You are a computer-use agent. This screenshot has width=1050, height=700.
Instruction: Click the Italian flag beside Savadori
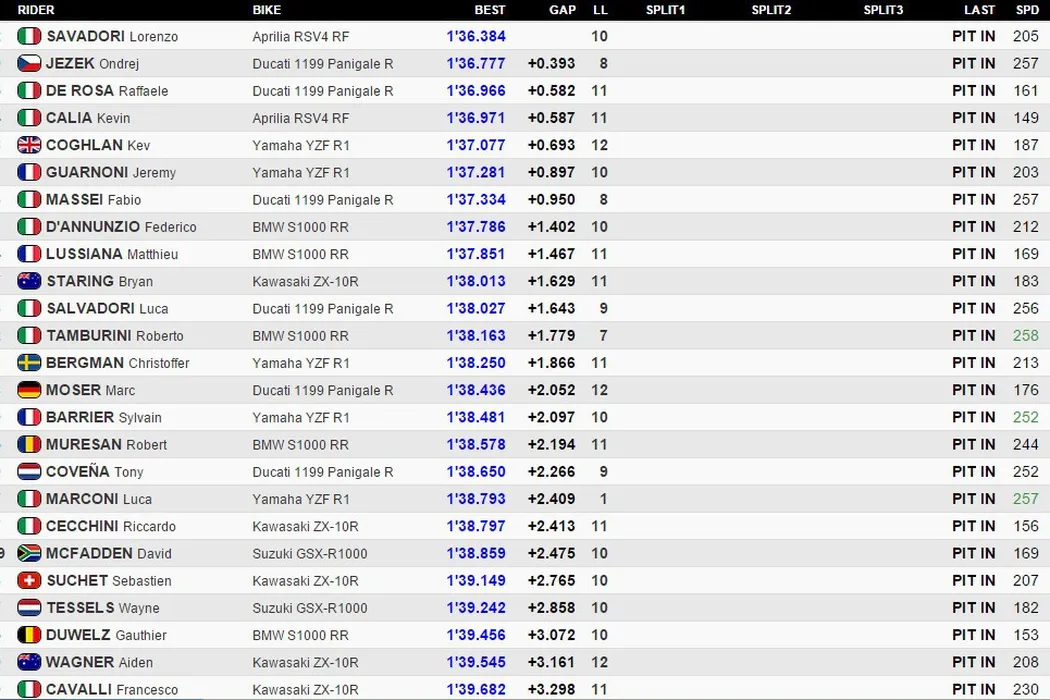tap(29, 36)
